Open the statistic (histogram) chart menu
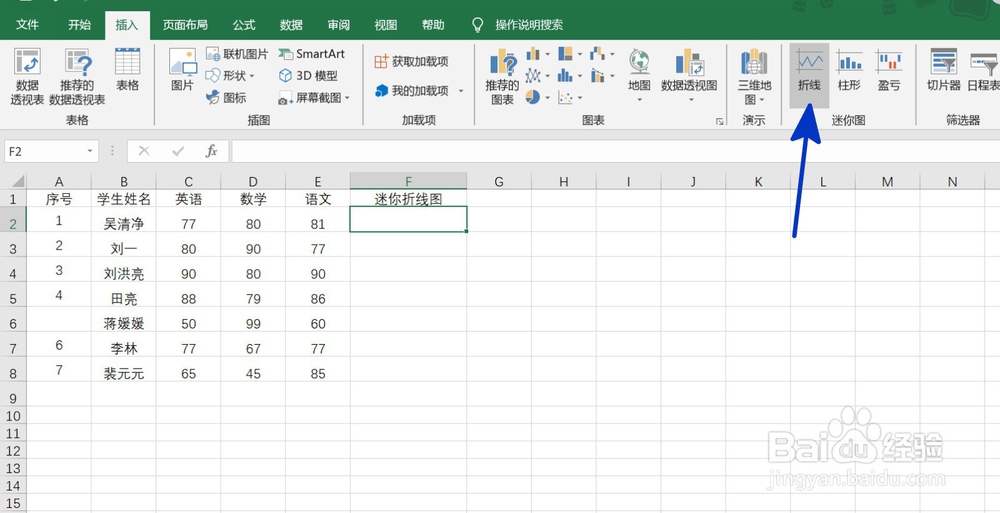 pyautogui.click(x=570, y=76)
